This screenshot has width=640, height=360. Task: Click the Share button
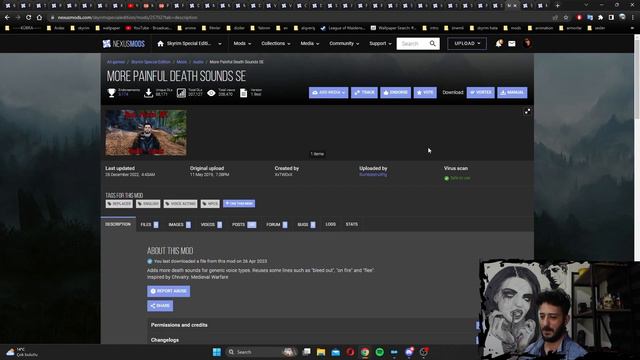tap(160, 306)
